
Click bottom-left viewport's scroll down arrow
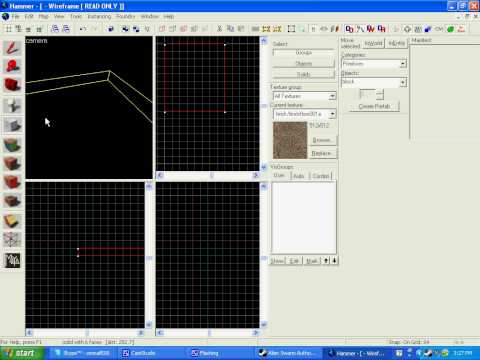coord(149,324)
